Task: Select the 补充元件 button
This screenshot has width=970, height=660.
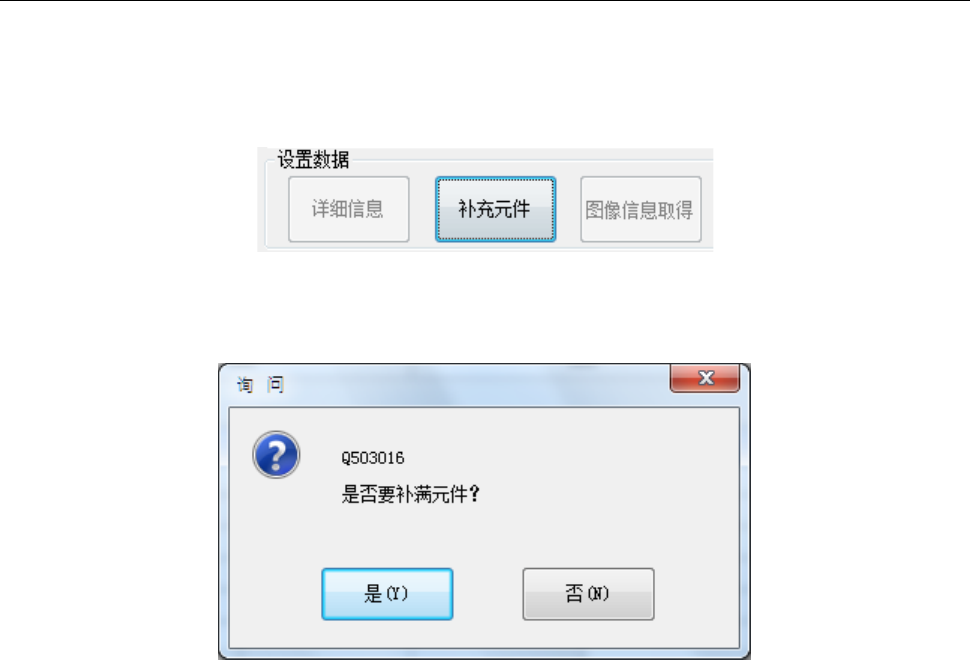Action: pyautogui.click(x=496, y=209)
